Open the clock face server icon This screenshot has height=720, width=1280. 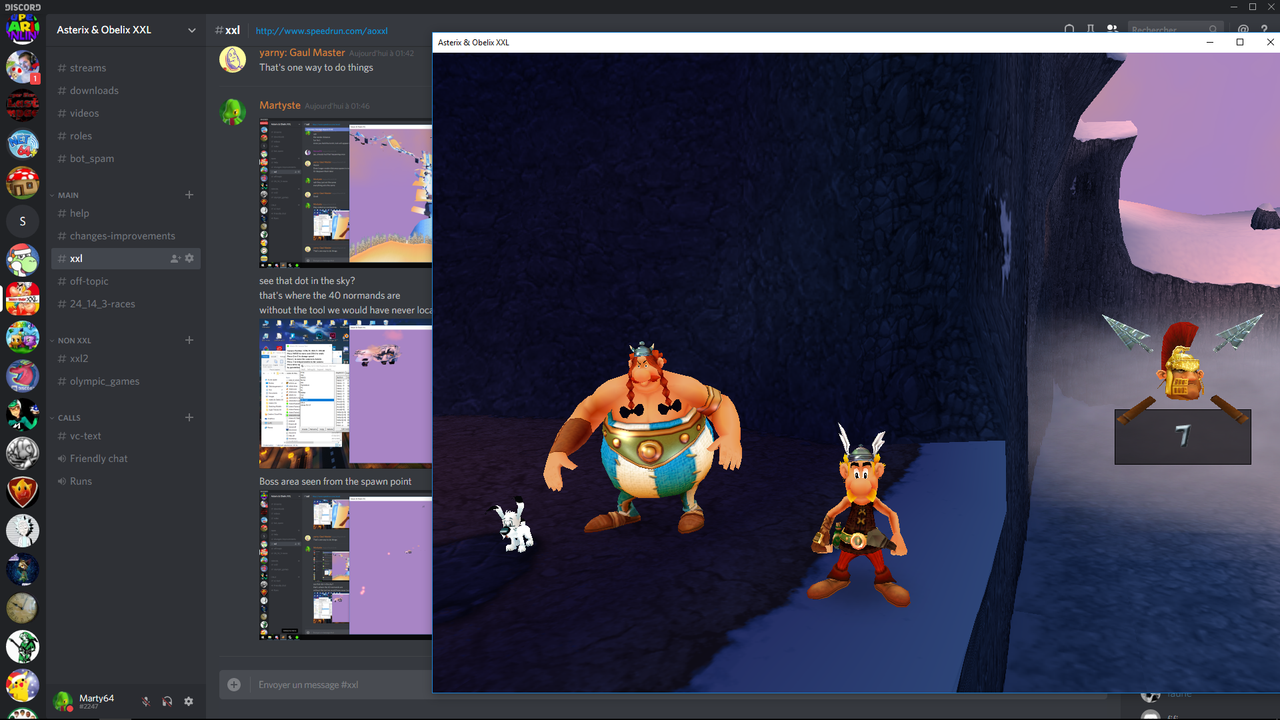(22, 608)
